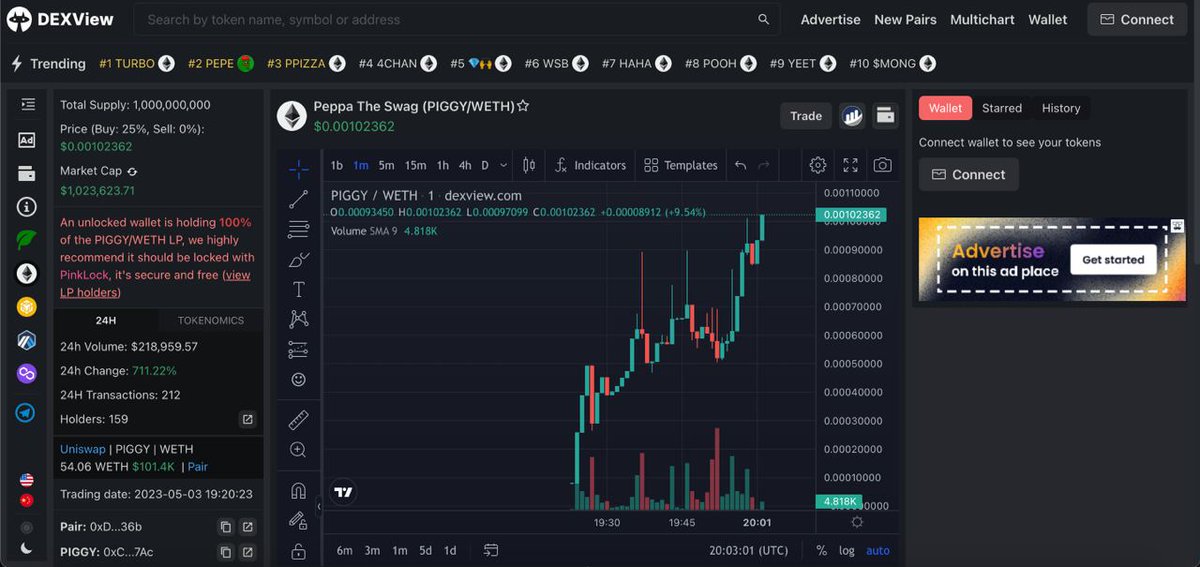Toggle lock all drawing tools
1200x567 pixels.
click(x=298, y=551)
